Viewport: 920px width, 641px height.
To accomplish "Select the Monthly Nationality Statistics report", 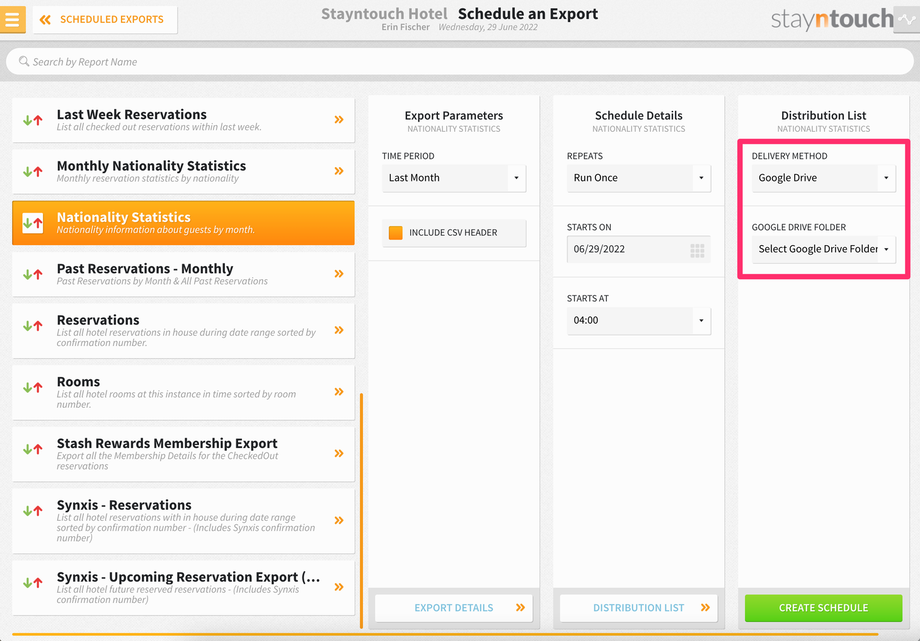I will (183, 171).
